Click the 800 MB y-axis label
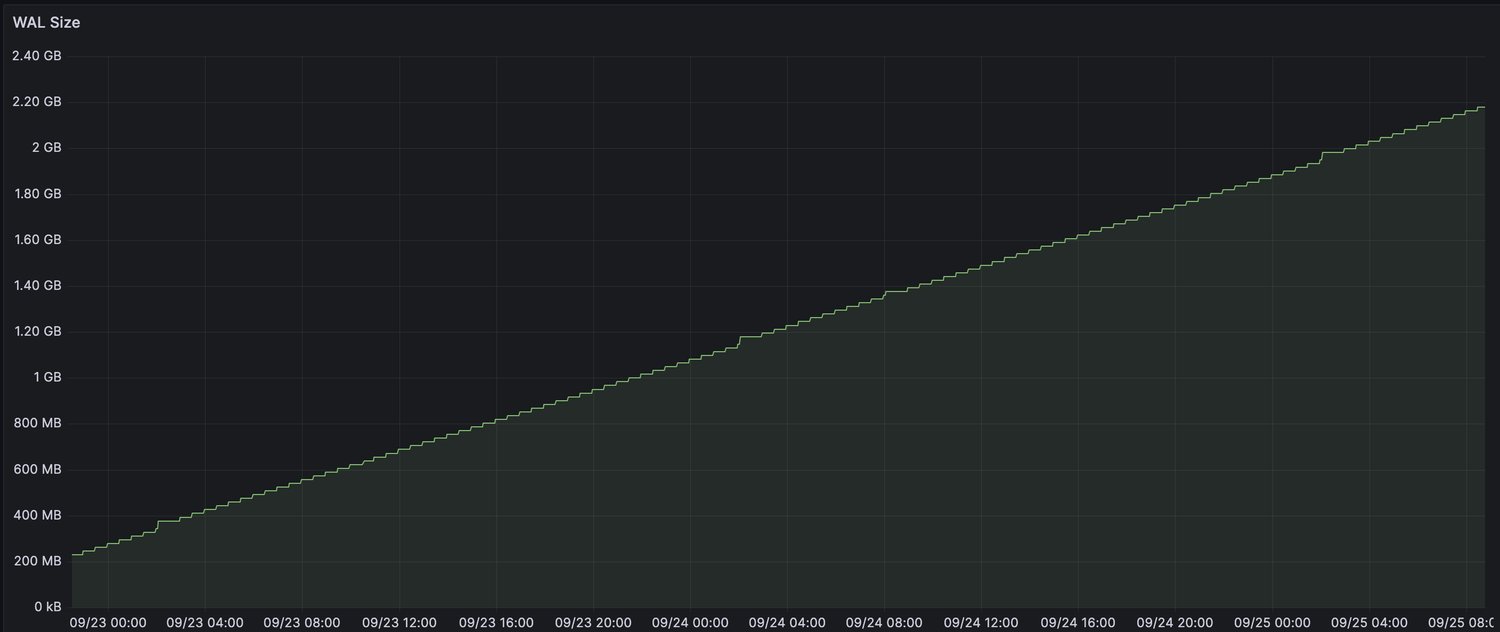This screenshot has width=1500, height=632. [x=38, y=424]
